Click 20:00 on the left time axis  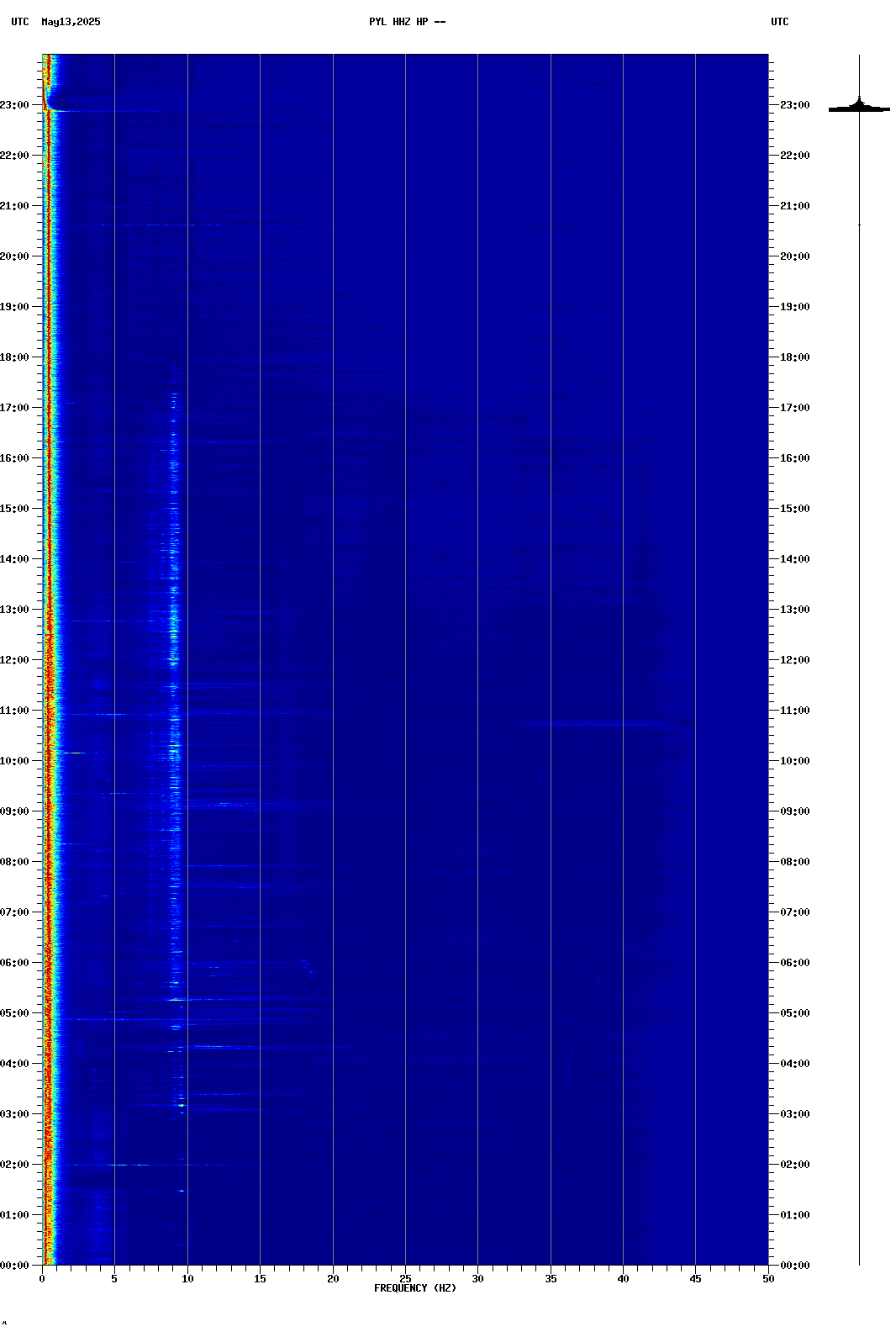pos(14,256)
